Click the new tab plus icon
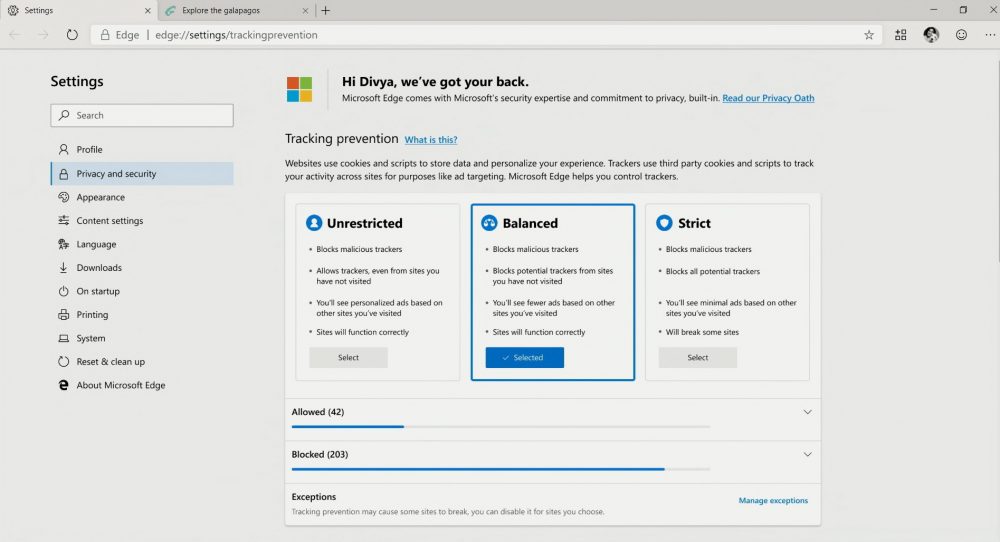This screenshot has width=1000, height=542. click(325, 11)
